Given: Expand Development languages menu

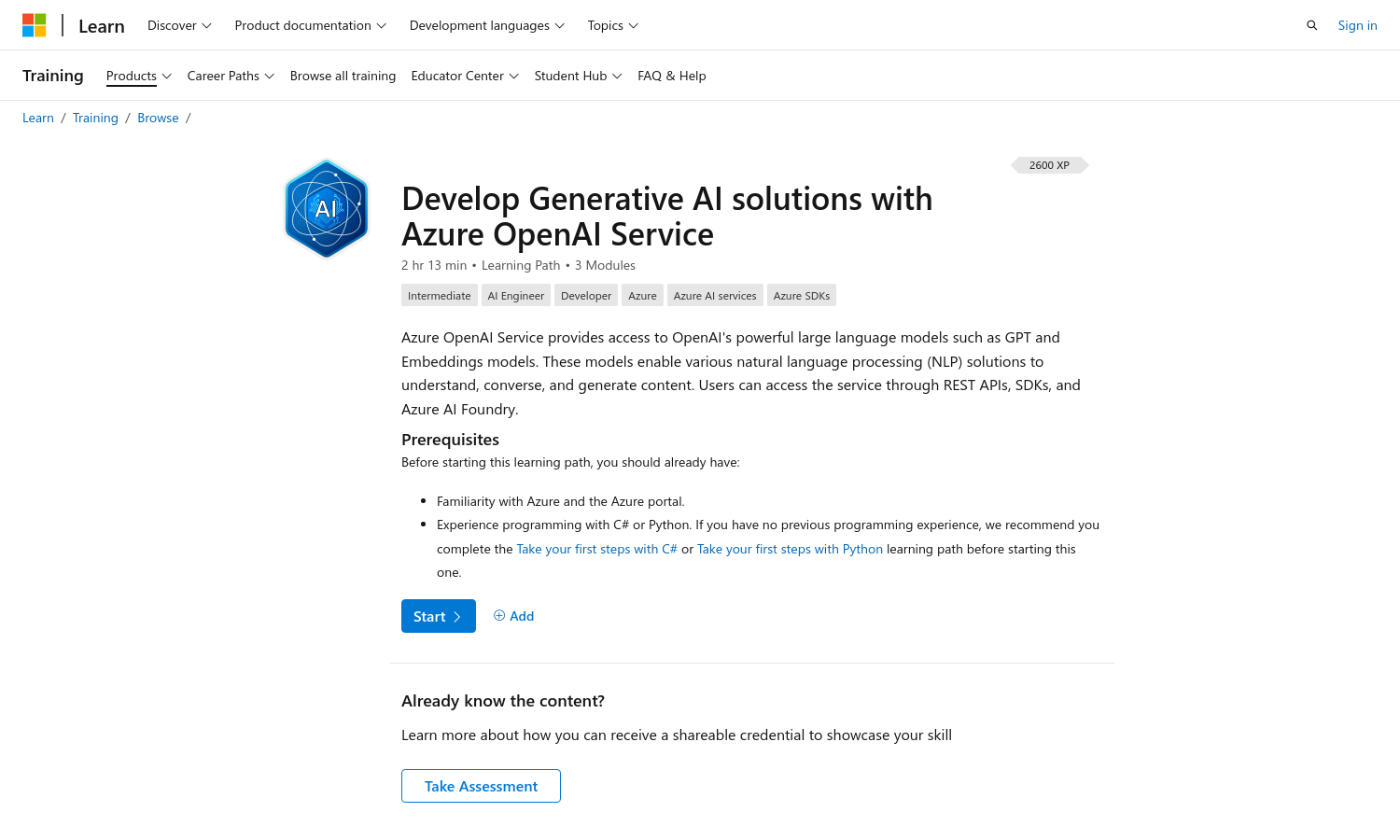Looking at the screenshot, I should click(x=486, y=25).
